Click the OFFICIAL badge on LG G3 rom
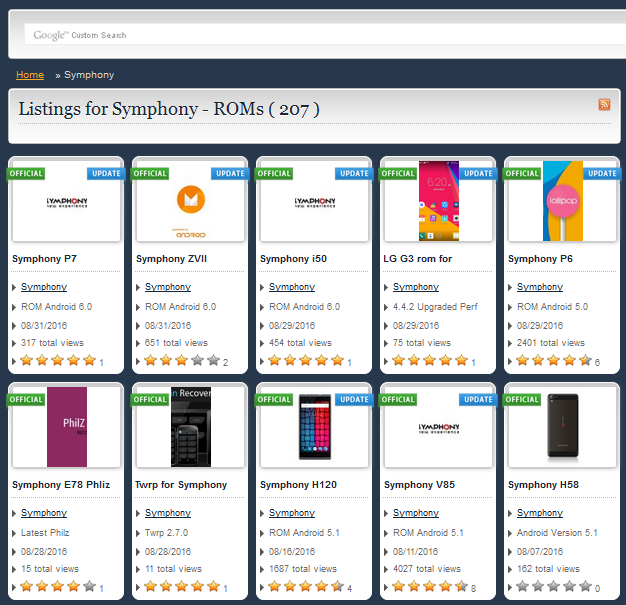This screenshot has width=626, height=605. click(x=398, y=173)
